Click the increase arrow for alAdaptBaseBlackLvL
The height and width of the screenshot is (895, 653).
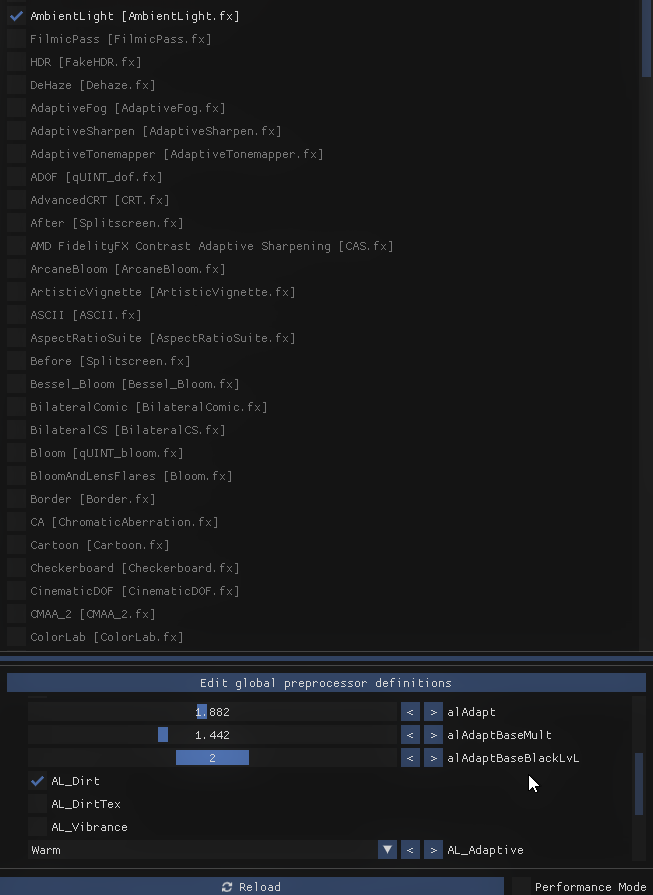click(x=433, y=758)
